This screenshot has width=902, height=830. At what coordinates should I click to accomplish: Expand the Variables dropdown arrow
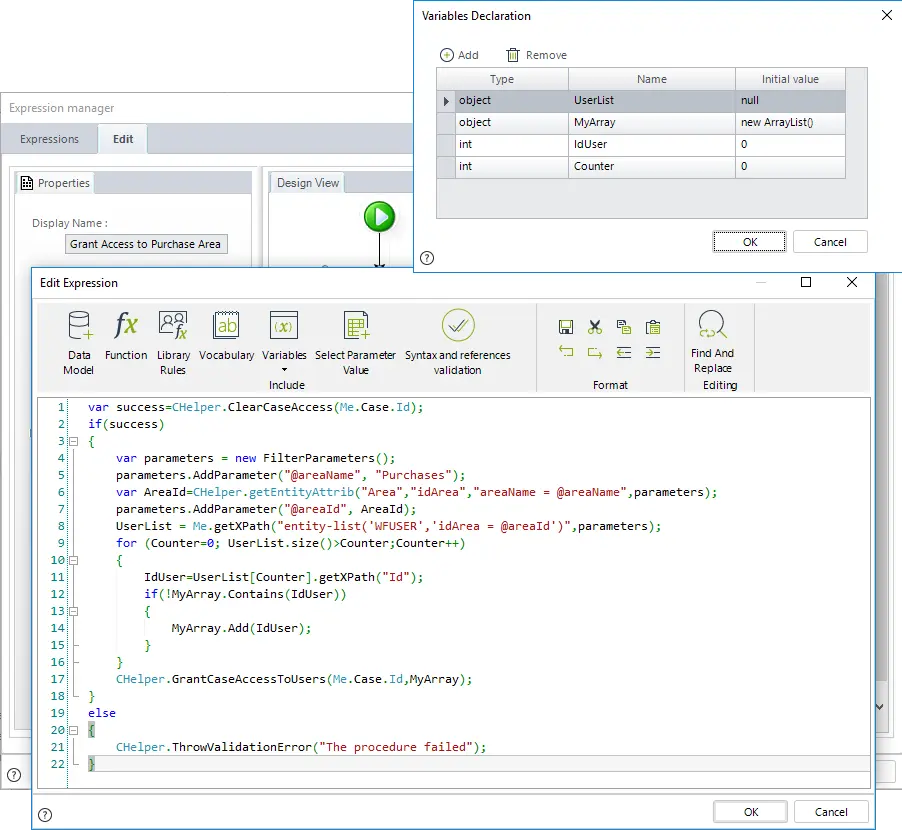pyautogui.click(x=284, y=370)
